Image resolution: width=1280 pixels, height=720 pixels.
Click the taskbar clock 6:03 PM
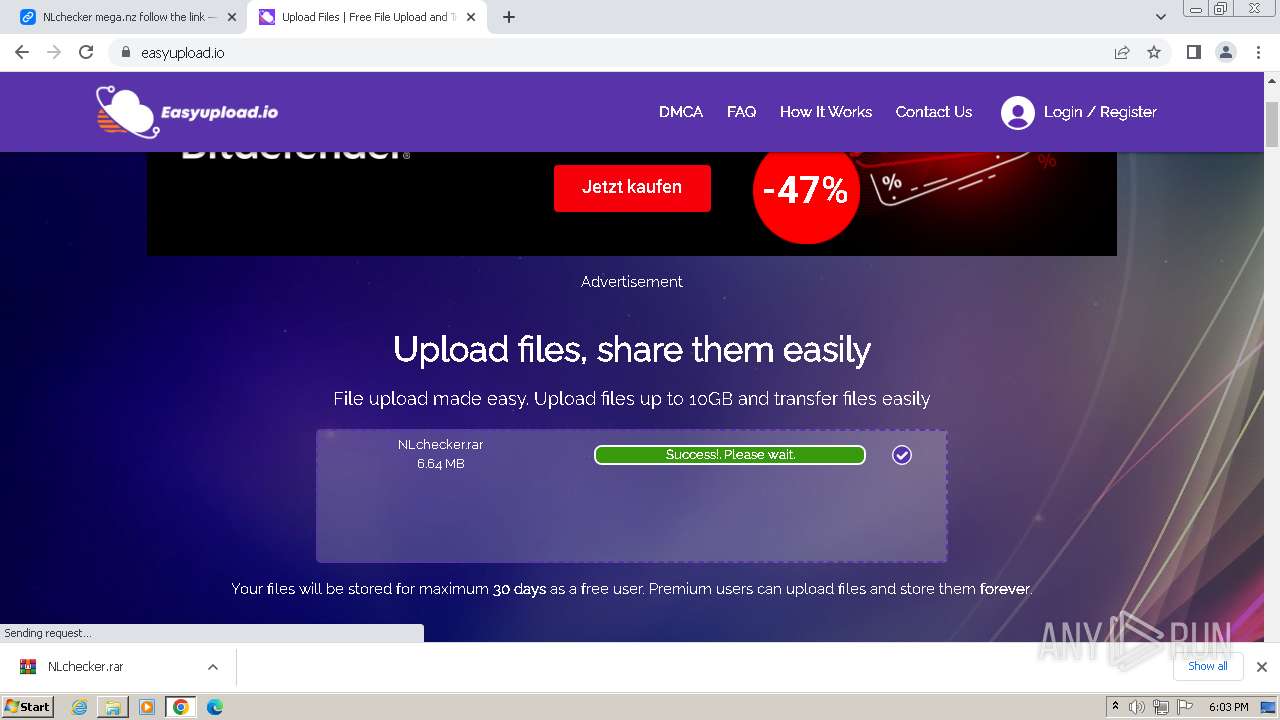point(1229,707)
